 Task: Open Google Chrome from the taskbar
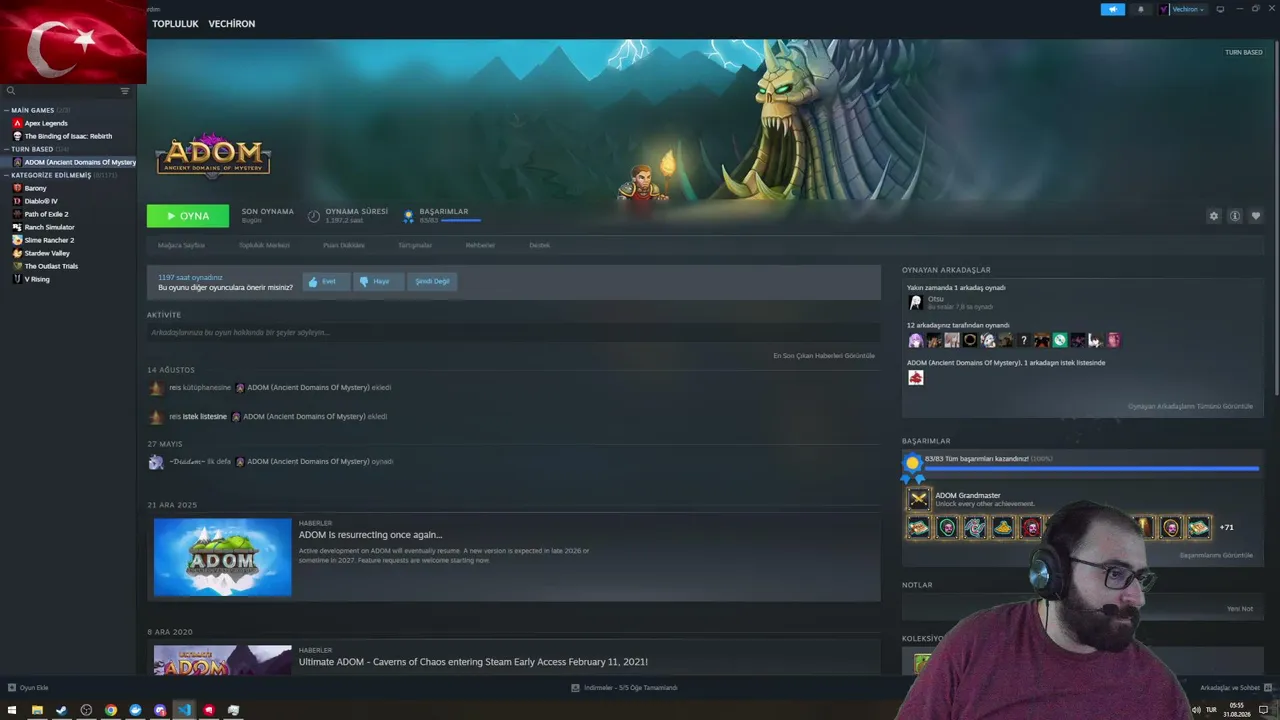click(111, 710)
